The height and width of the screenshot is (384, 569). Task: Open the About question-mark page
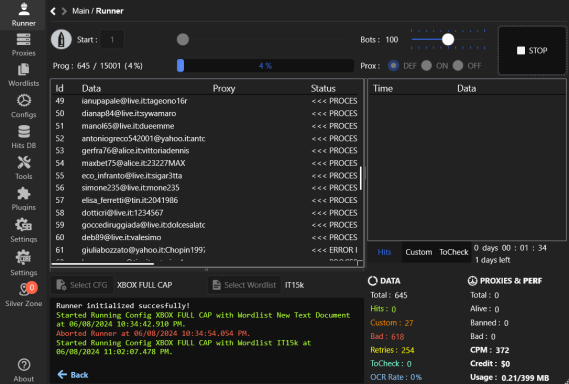pos(24,370)
